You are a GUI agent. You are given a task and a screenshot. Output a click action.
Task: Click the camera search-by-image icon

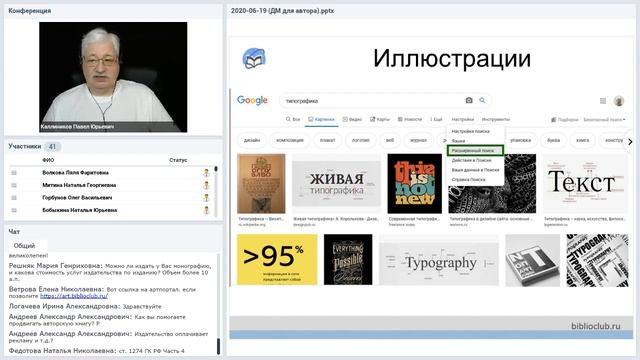point(469,100)
